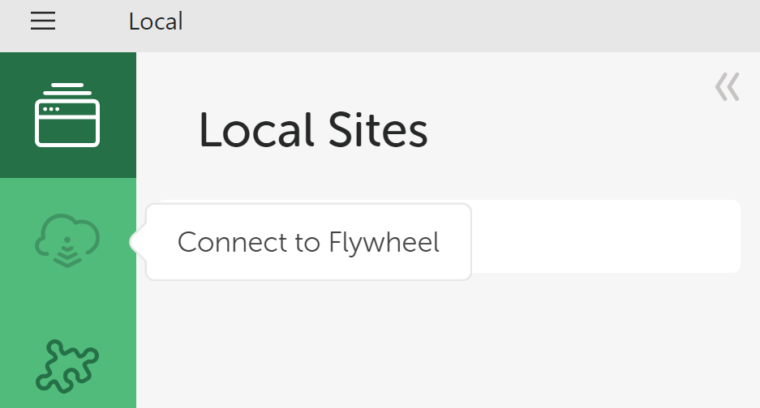760x408 pixels.
Task: Click the Local Sites heading
Action: click(x=313, y=130)
